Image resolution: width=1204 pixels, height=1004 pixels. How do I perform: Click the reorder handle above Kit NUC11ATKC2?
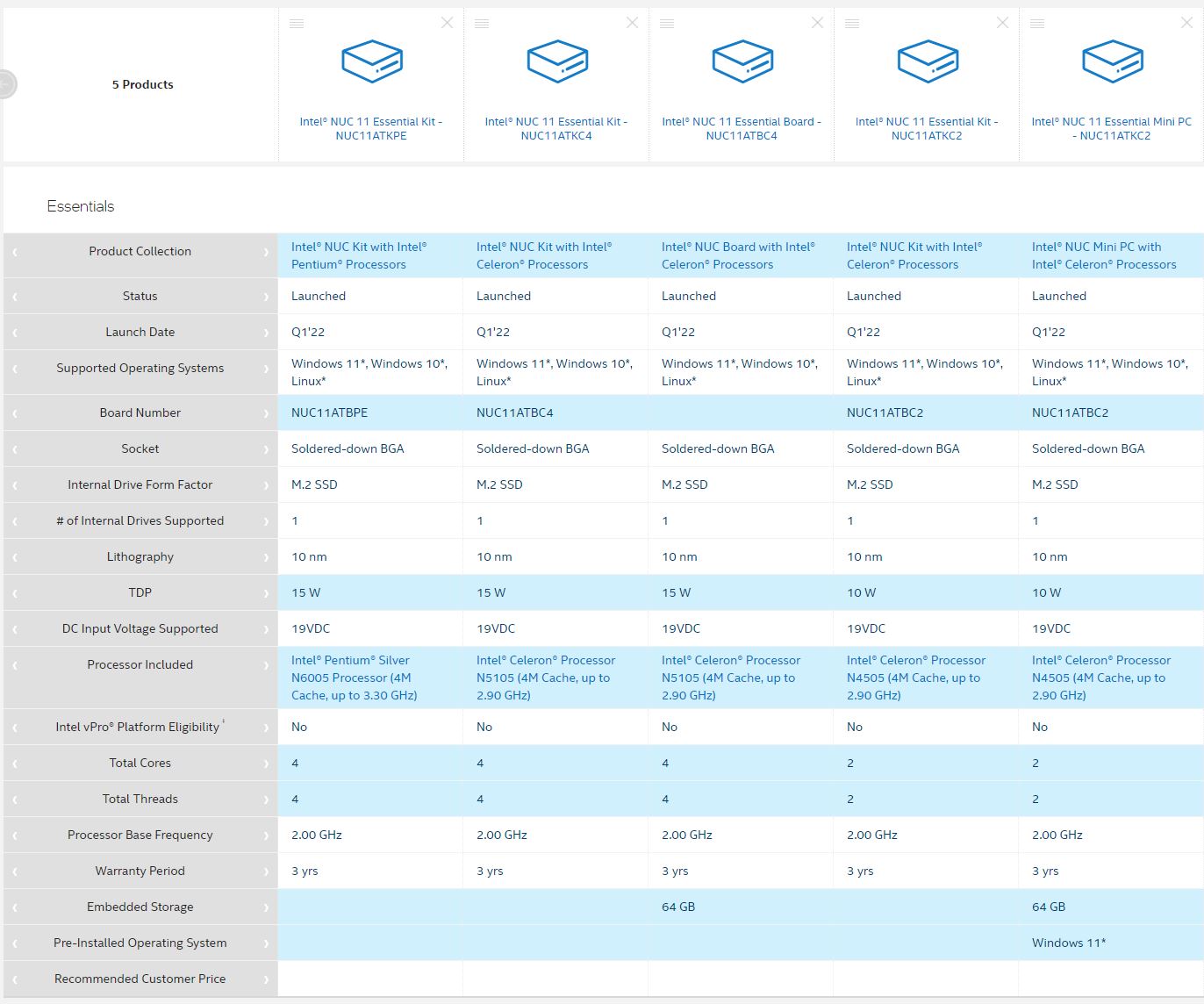tap(852, 24)
